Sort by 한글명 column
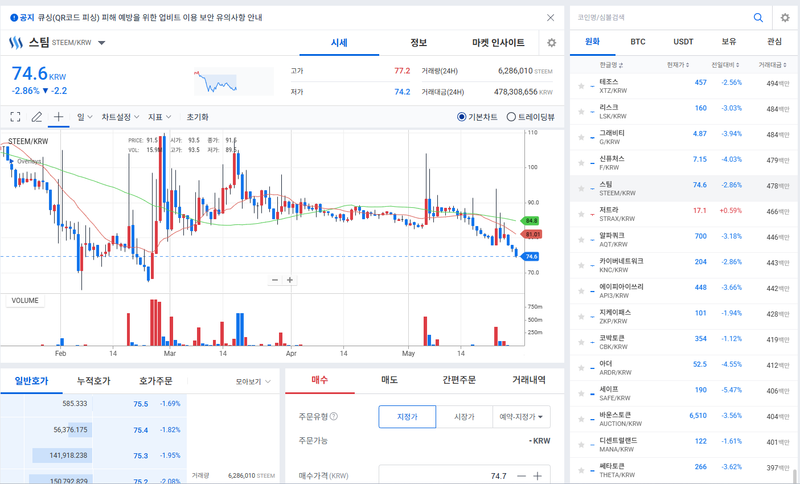800x484 pixels. pos(611,65)
